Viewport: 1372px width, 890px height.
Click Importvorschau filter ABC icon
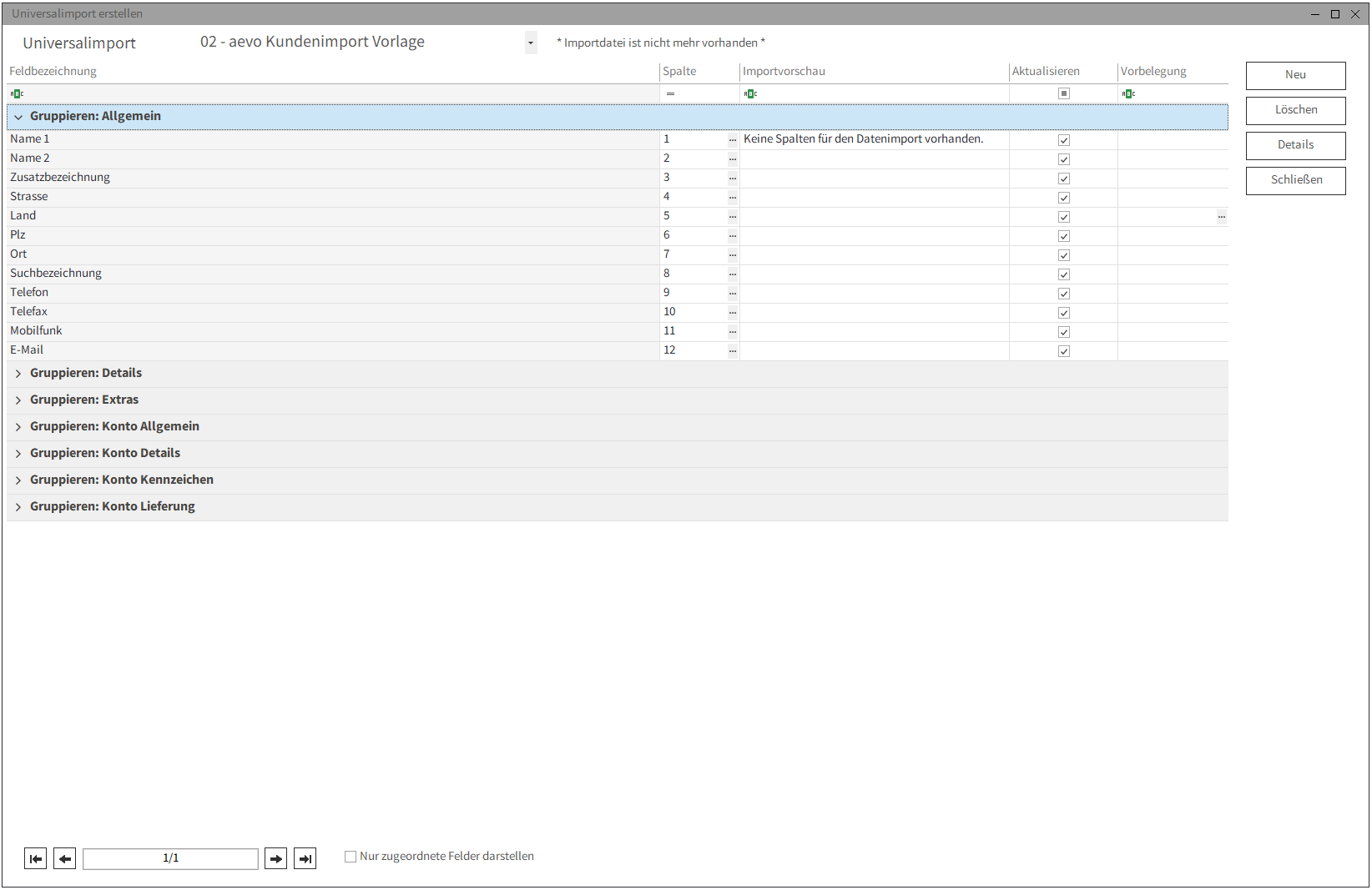click(x=750, y=93)
